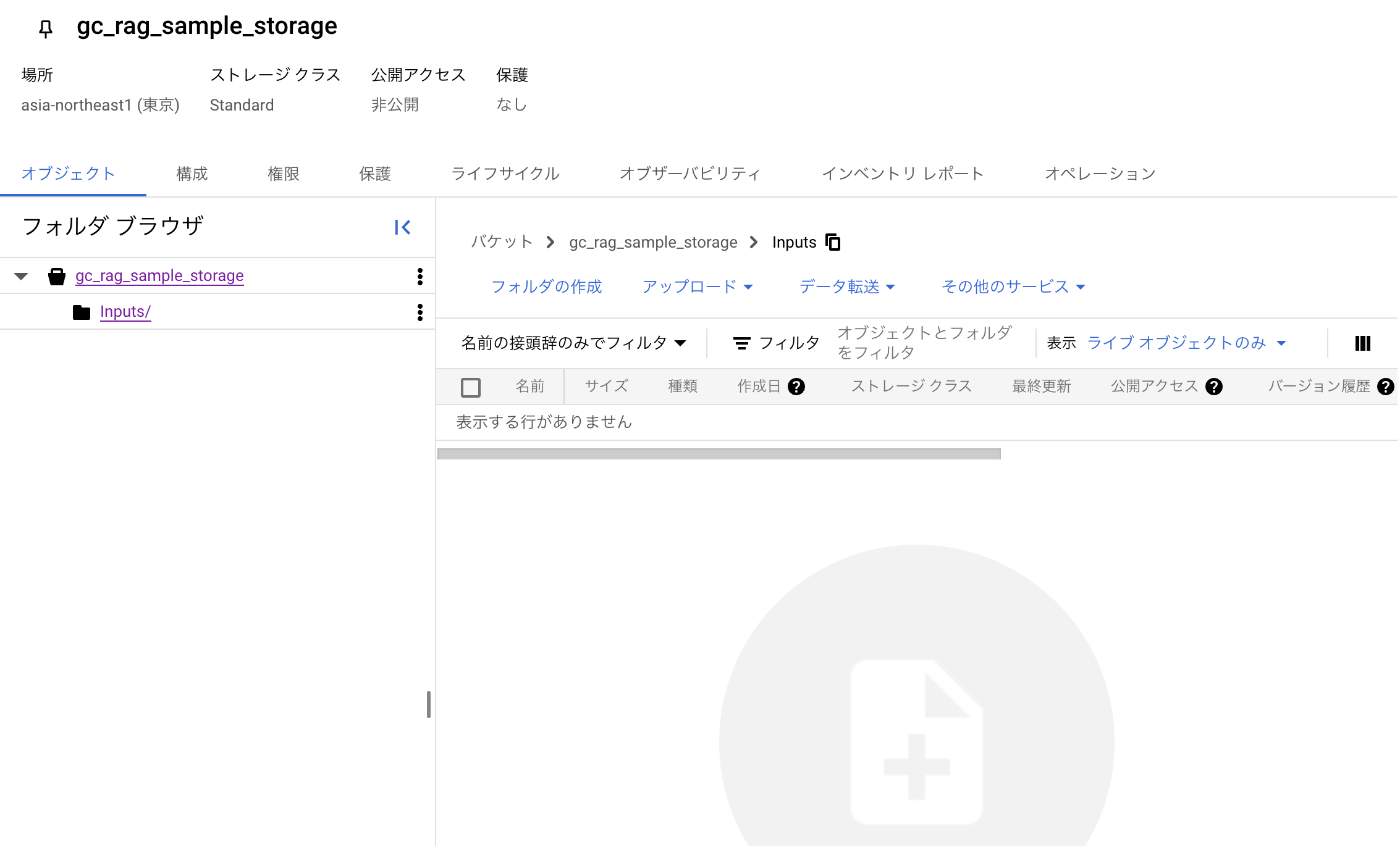Show help for 公開アクセス column
This screenshot has width=1400, height=846.
(1214, 387)
